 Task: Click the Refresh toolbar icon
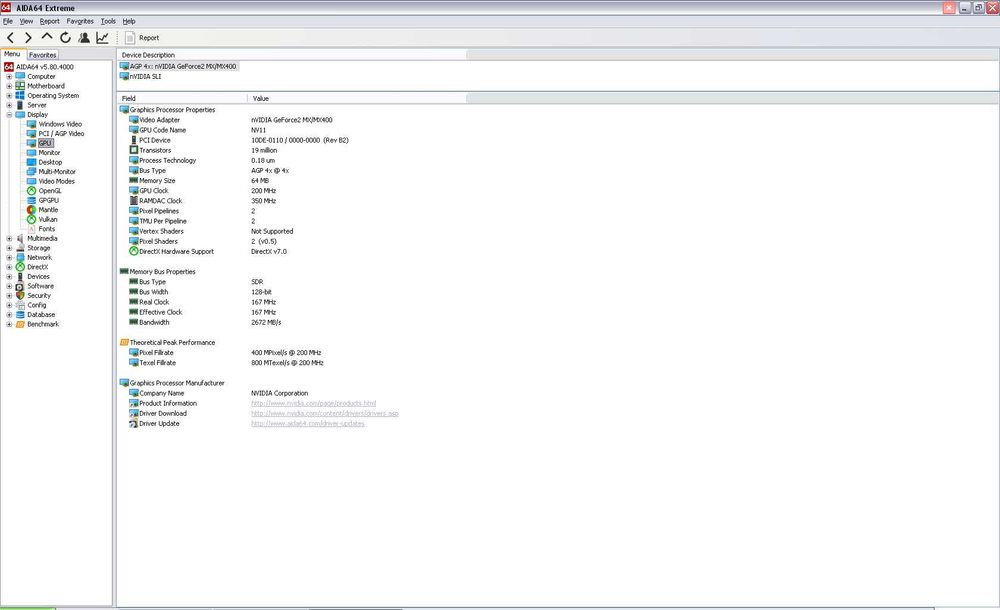(x=65, y=38)
